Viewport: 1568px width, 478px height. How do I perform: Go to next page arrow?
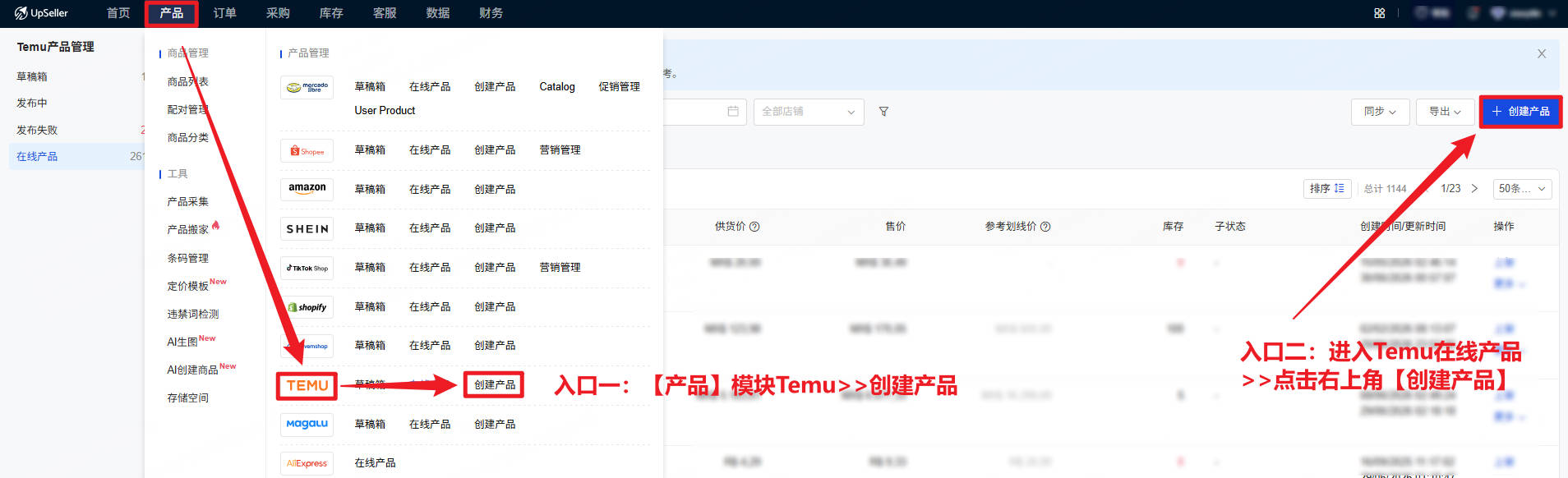point(1474,188)
